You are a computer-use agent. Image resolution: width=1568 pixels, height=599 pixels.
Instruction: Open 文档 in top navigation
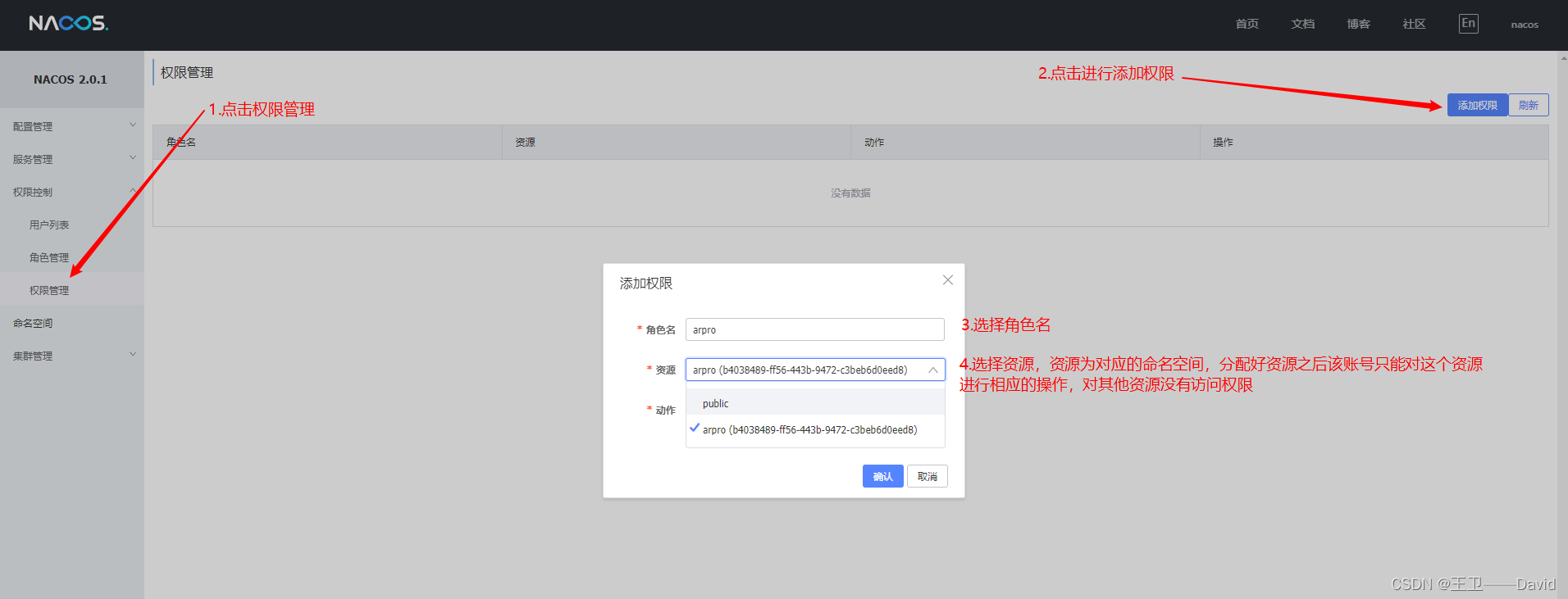pos(1302,24)
